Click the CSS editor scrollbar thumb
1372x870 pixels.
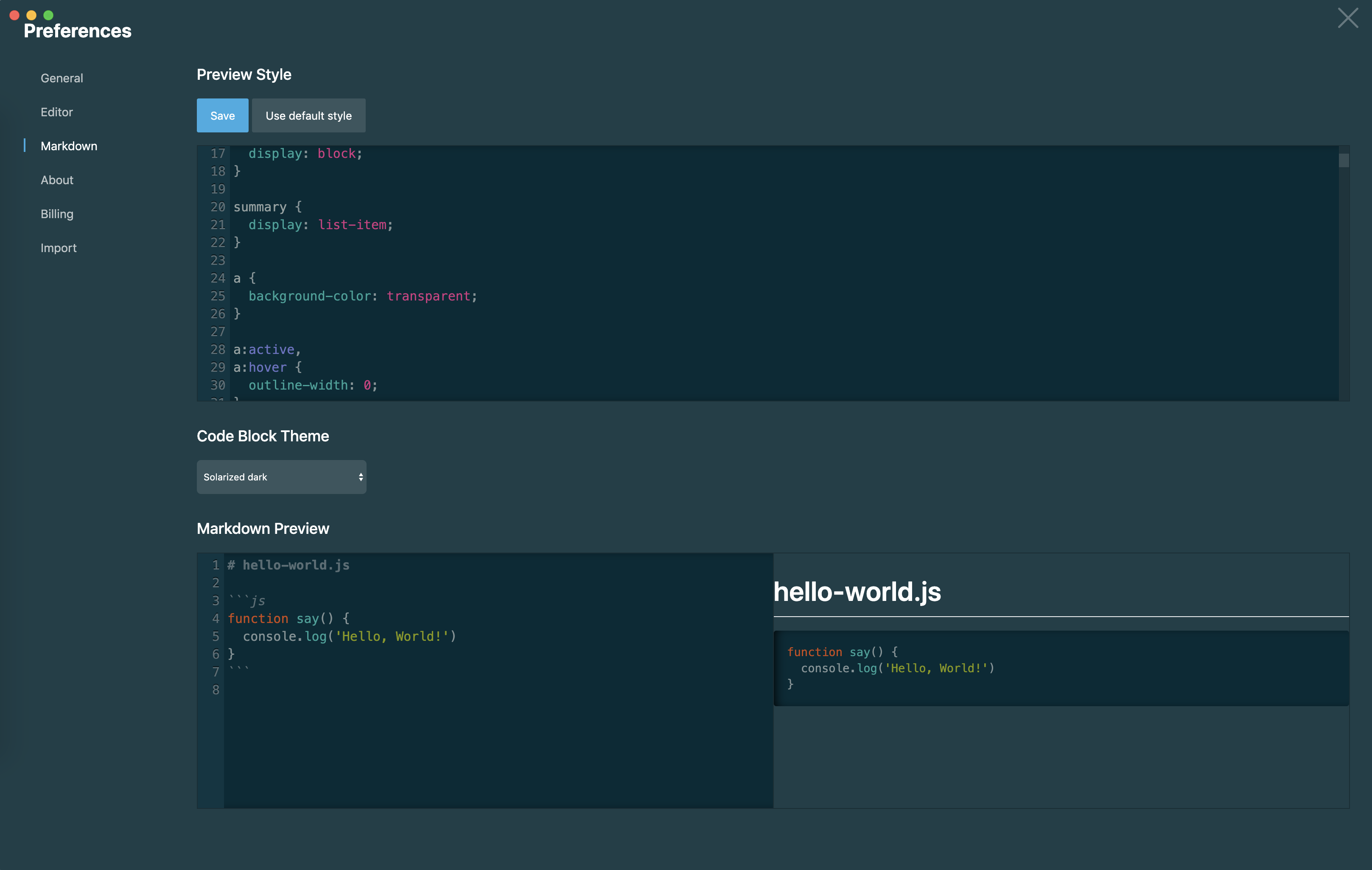(x=1344, y=161)
